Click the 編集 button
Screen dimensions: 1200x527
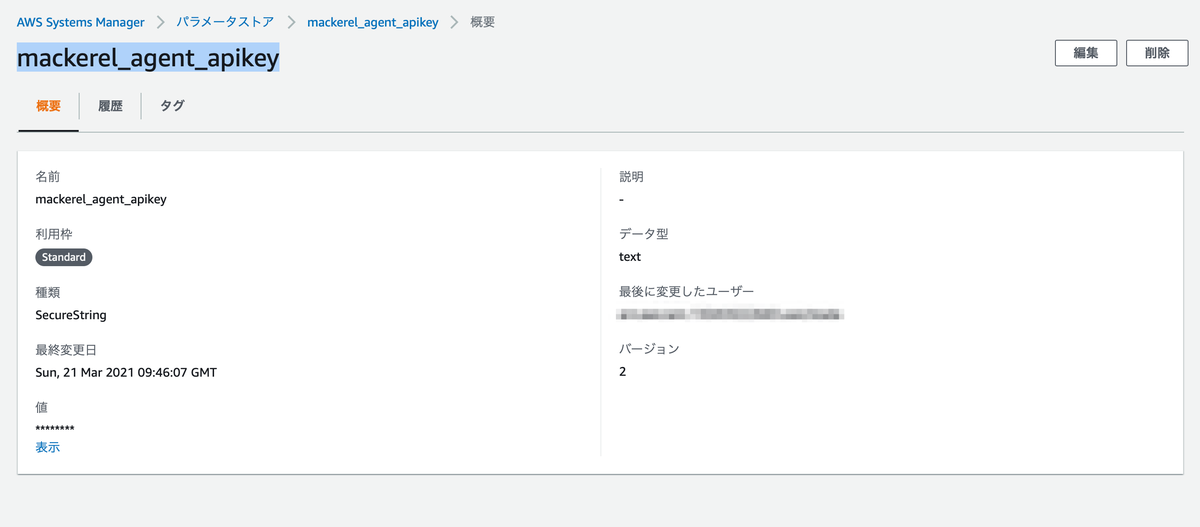click(x=1086, y=53)
